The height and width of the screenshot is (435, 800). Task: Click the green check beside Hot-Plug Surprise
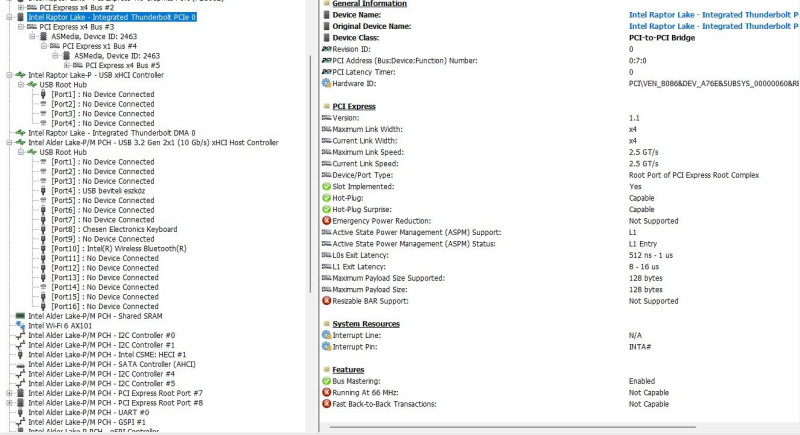pyautogui.click(x=327, y=210)
